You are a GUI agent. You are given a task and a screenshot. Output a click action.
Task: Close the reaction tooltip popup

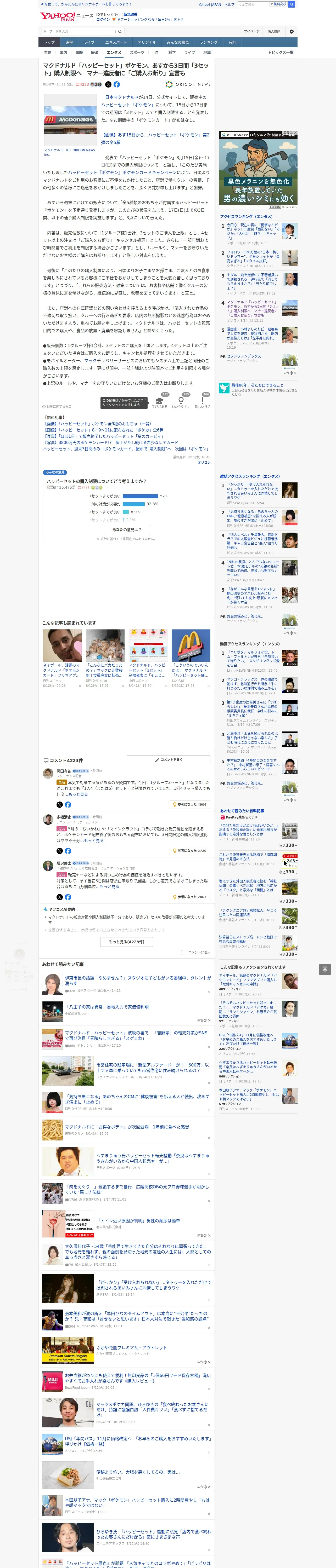click(145, 400)
